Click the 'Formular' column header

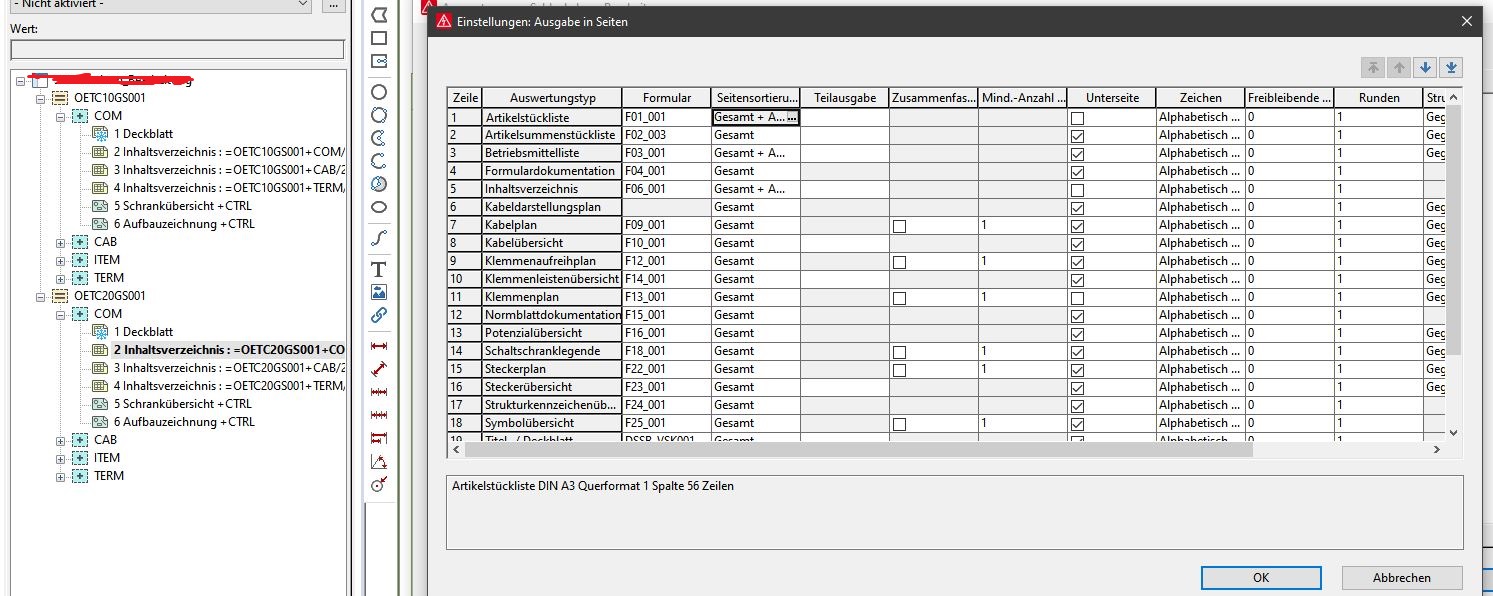[667, 98]
